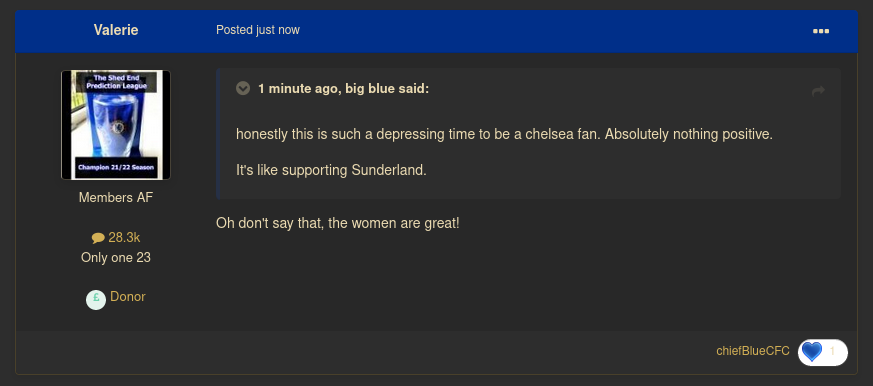Open Valerie's Prediction League avatar image

116,125
